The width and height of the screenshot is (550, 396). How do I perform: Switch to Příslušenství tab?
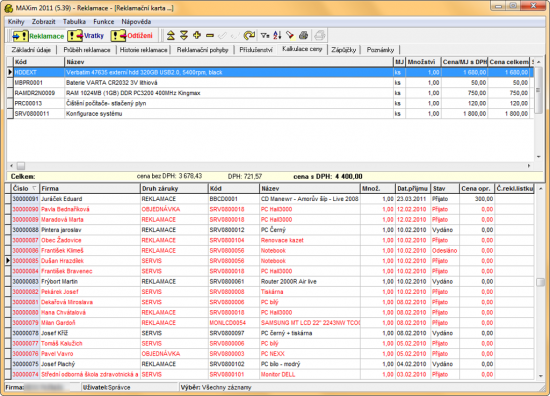(256, 50)
